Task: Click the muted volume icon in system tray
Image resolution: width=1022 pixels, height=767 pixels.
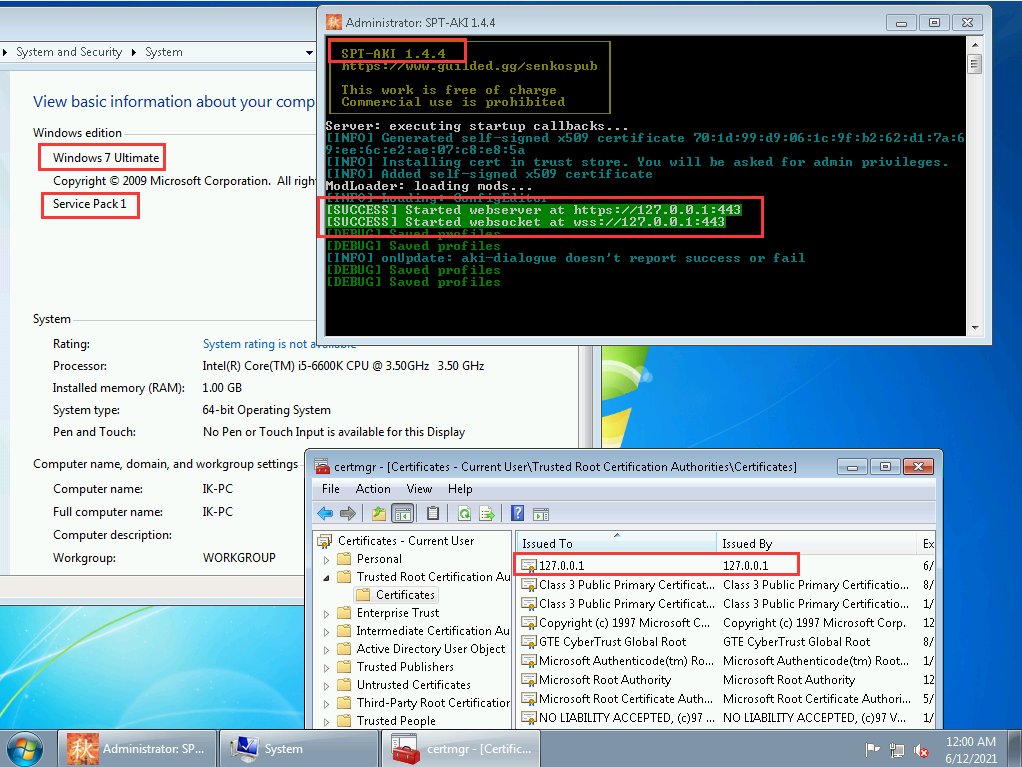Action: (921, 750)
